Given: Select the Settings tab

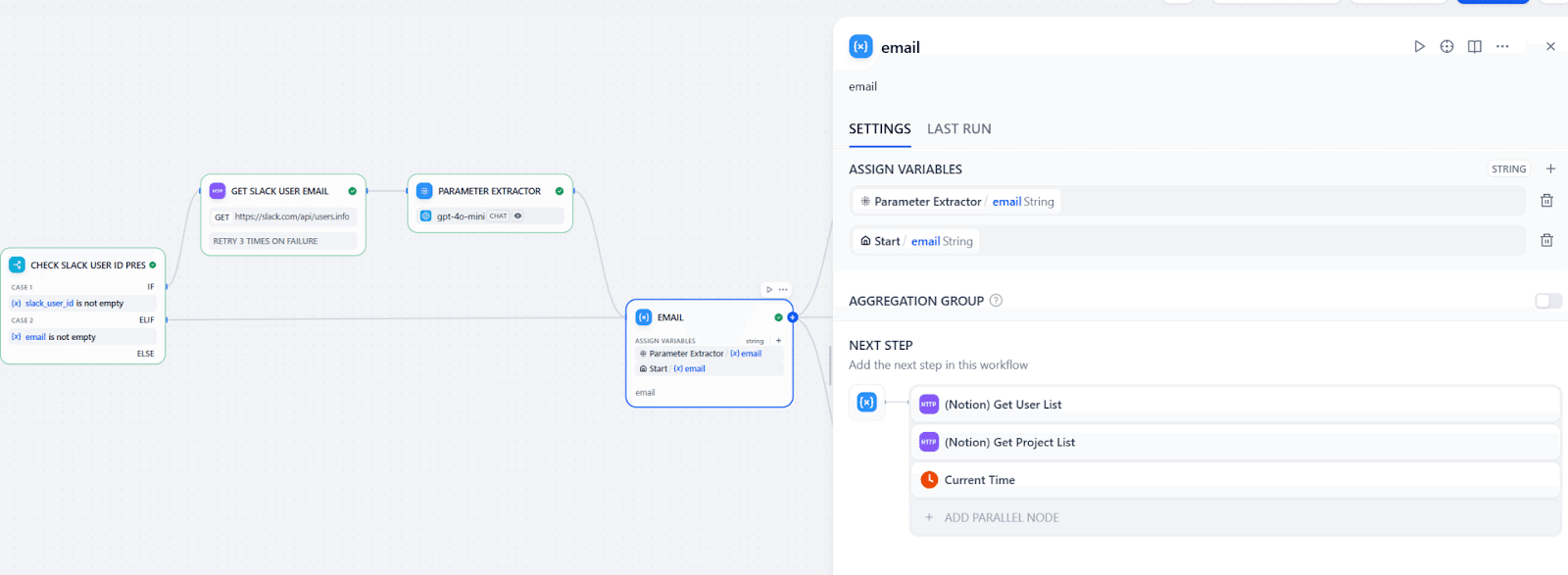Looking at the screenshot, I should point(879,129).
